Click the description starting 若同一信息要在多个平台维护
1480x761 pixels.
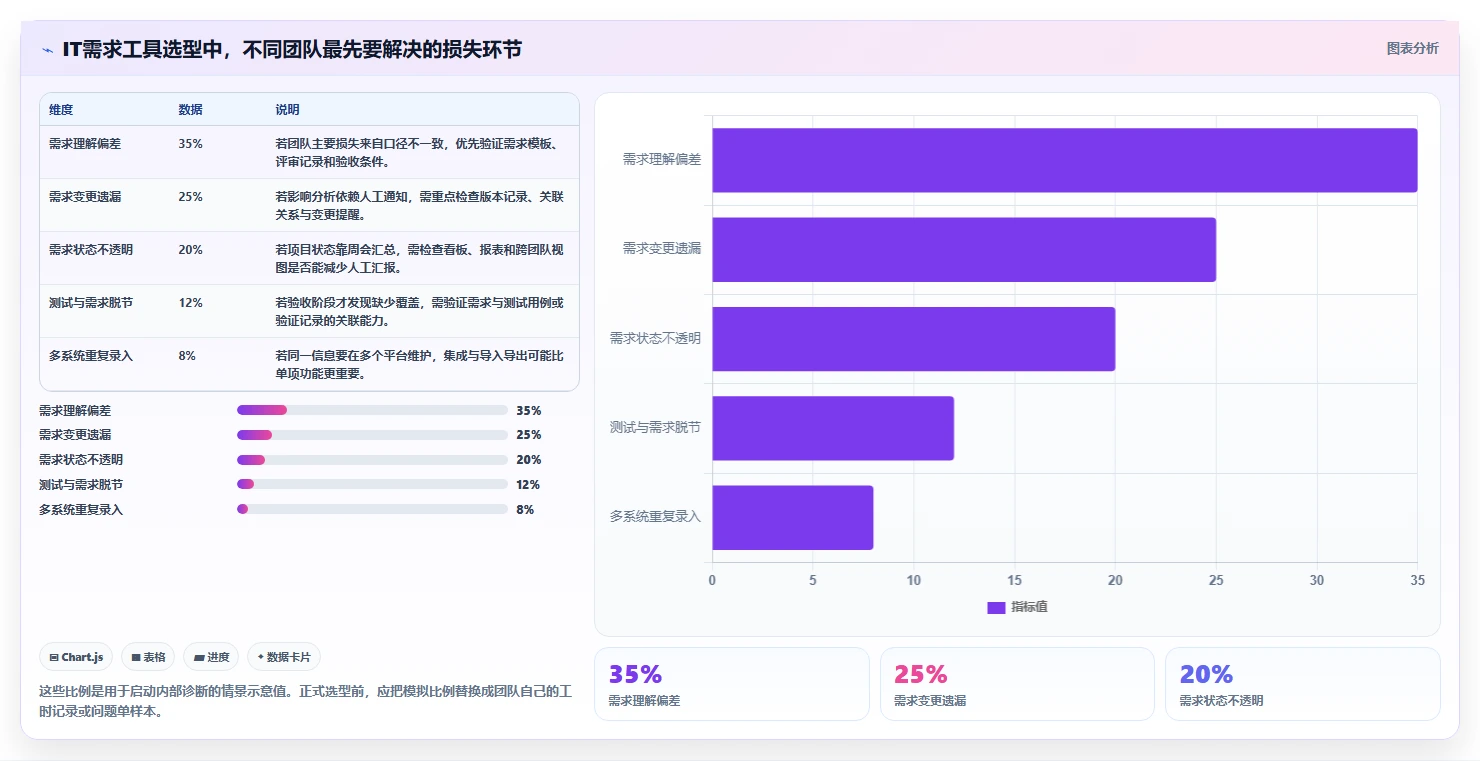pyautogui.click(x=421, y=364)
